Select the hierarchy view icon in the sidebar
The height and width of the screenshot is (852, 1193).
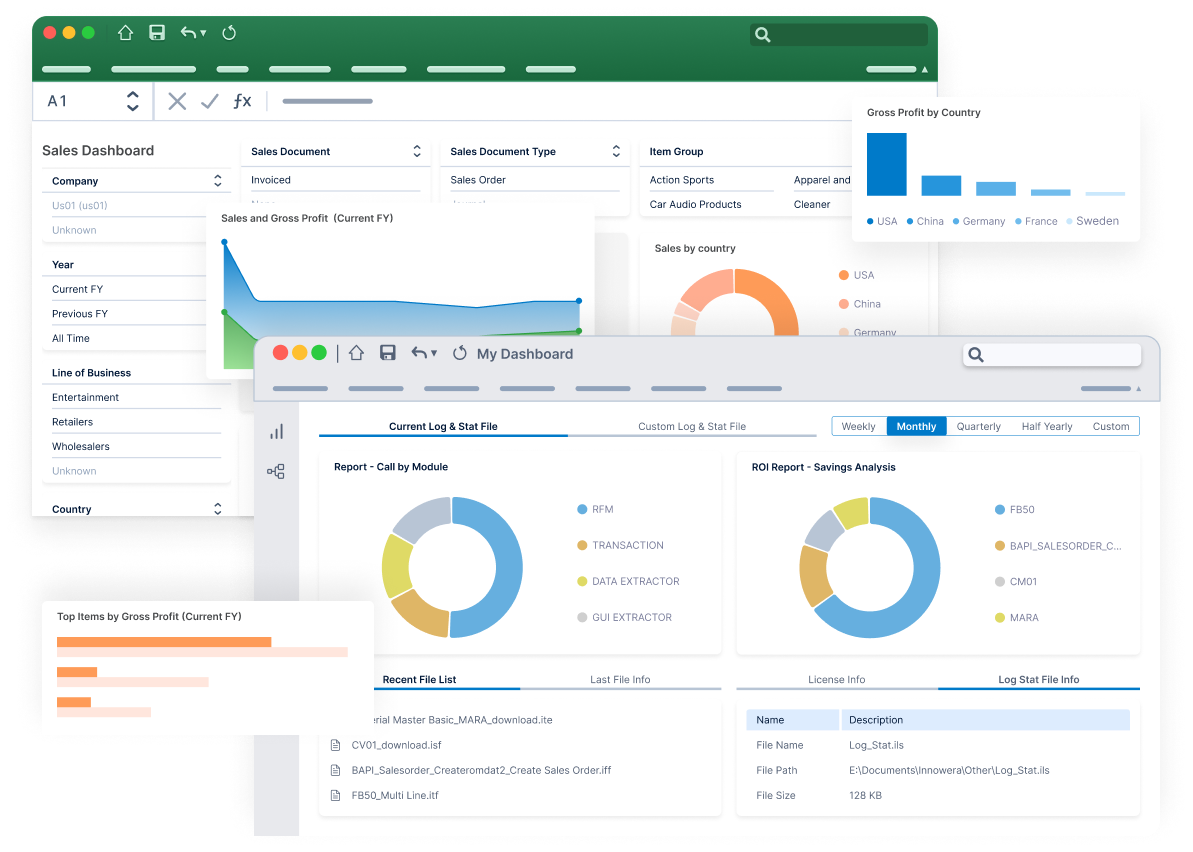click(x=277, y=471)
